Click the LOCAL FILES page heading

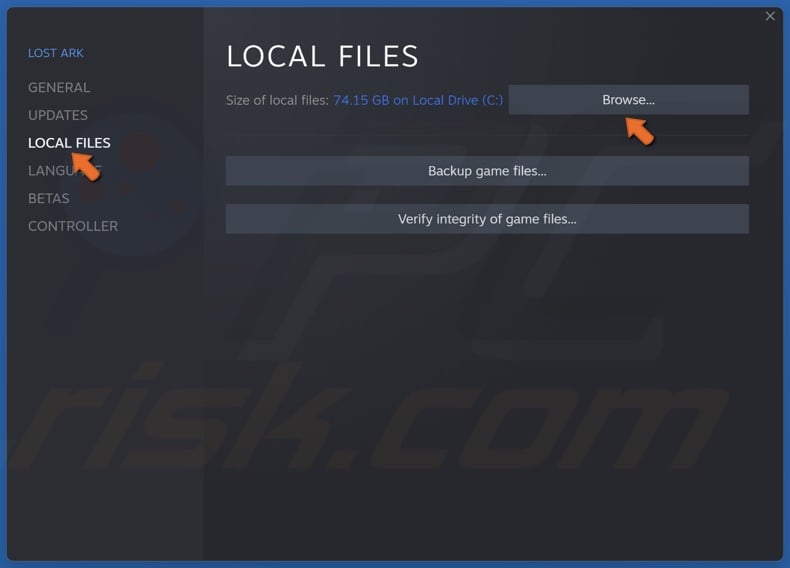click(322, 56)
